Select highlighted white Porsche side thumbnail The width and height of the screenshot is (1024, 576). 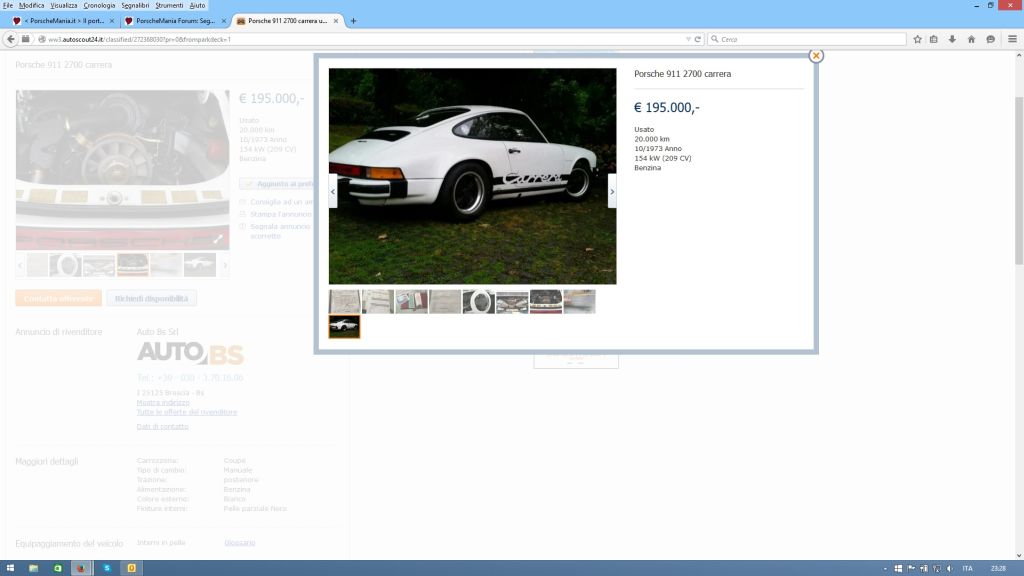[x=344, y=327]
